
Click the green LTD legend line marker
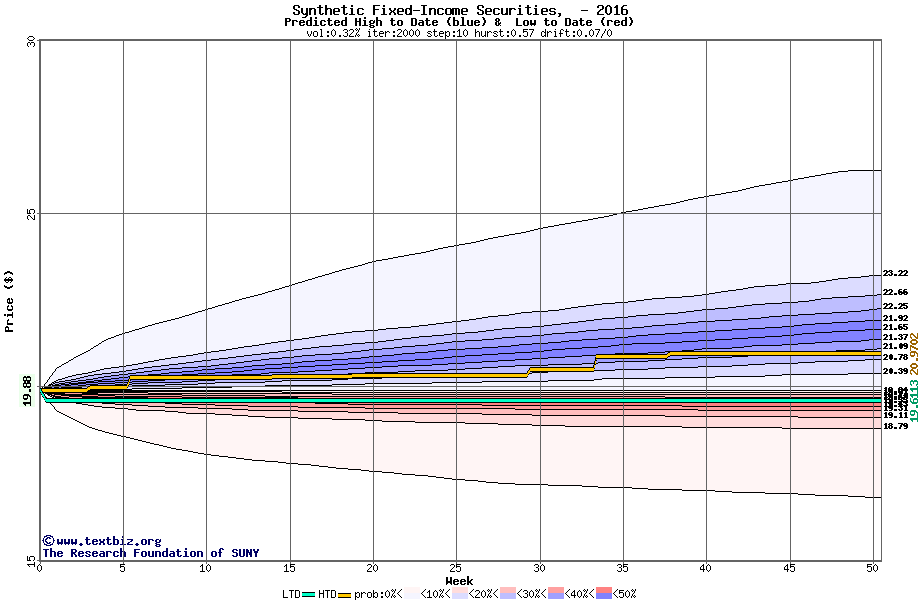pos(308,594)
